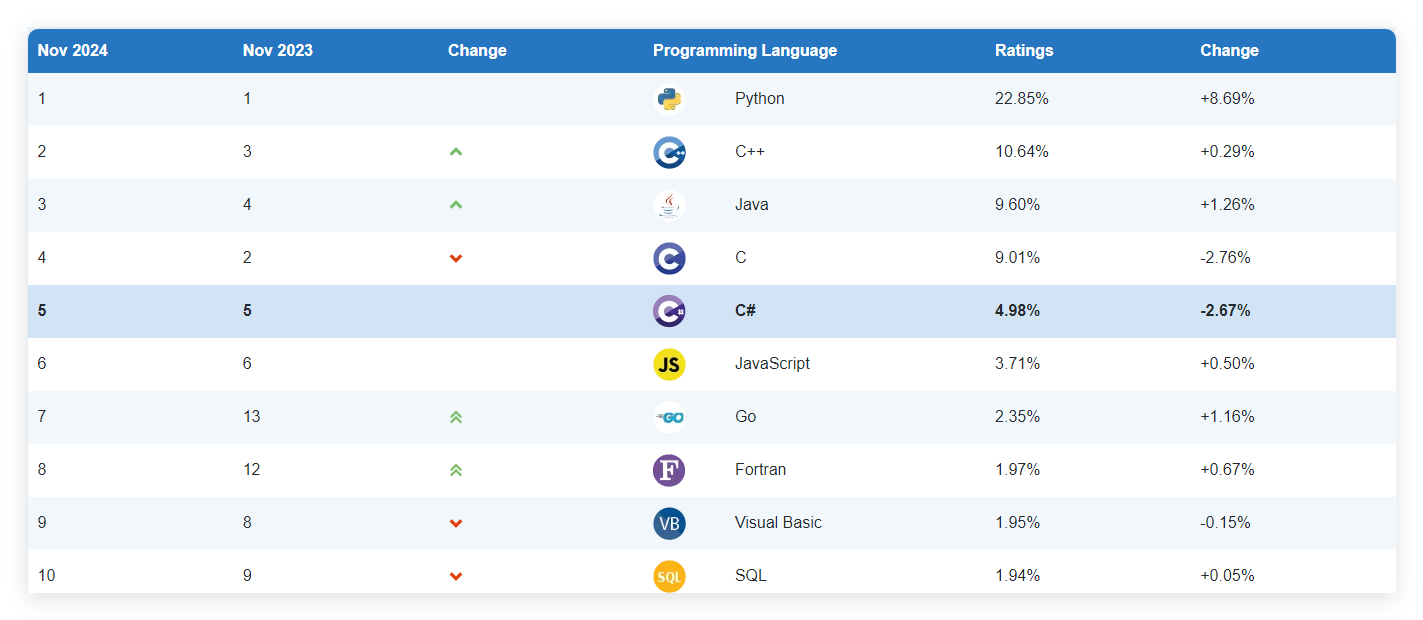The height and width of the screenshot is (620, 1423).
Task: Click the Nov 2024 column header
Action: click(73, 51)
